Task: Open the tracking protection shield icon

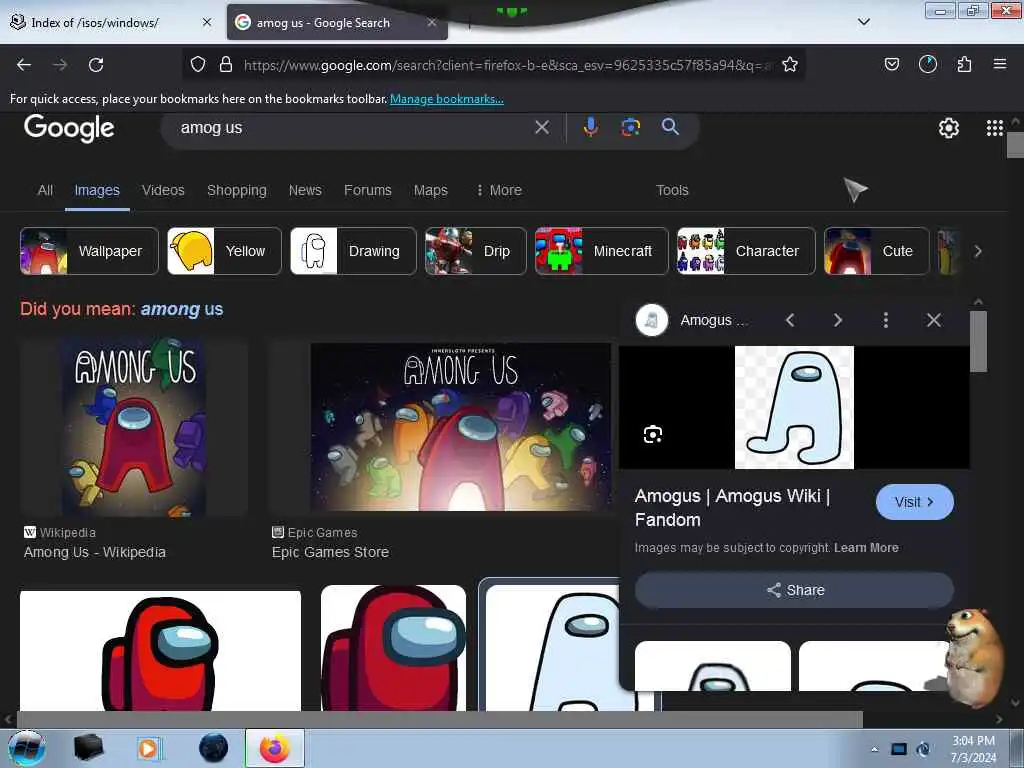Action: coord(198,64)
